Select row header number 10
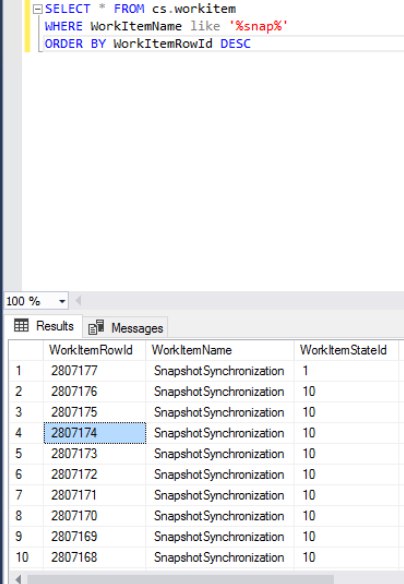 (26, 558)
